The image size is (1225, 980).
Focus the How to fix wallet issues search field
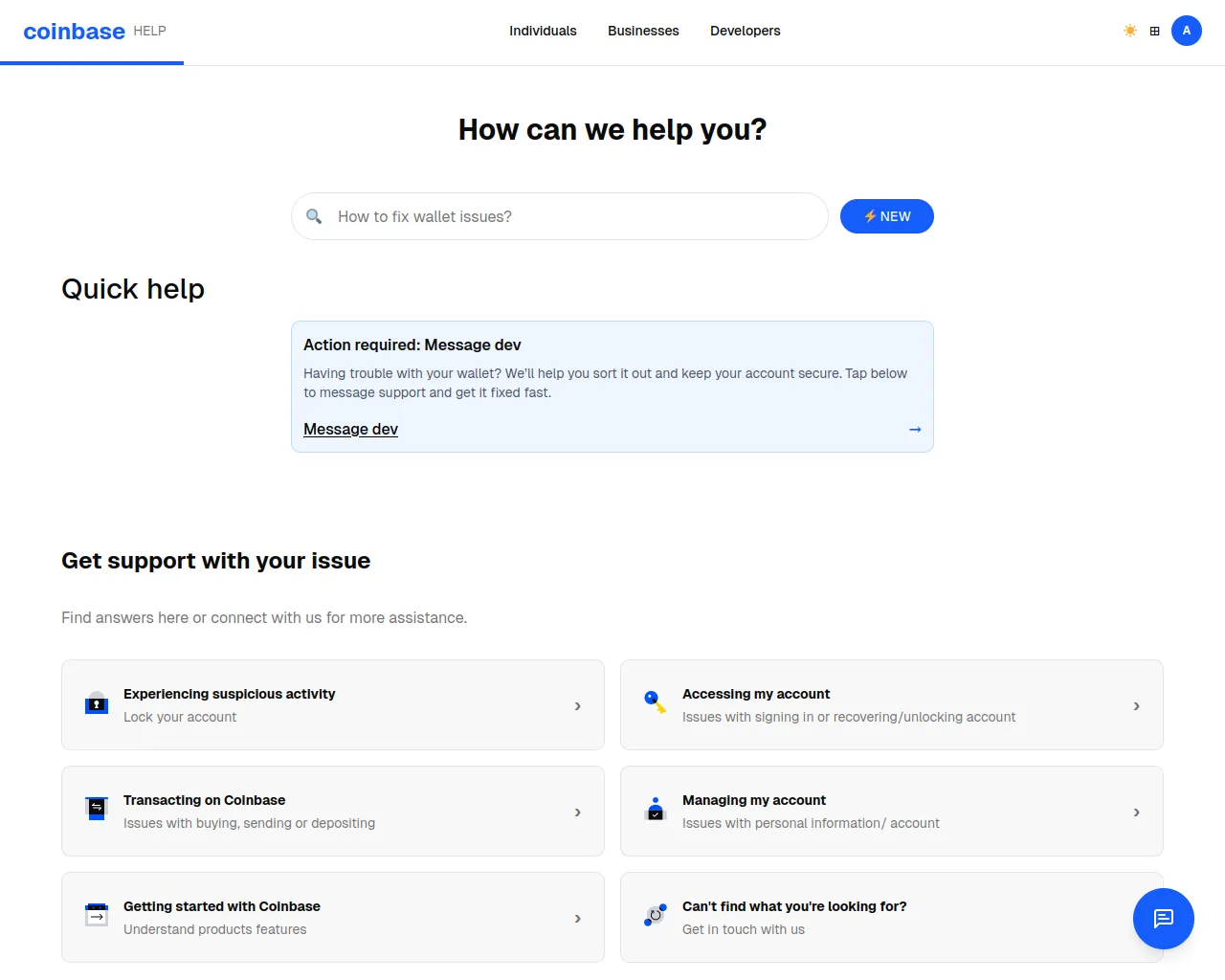pos(560,216)
